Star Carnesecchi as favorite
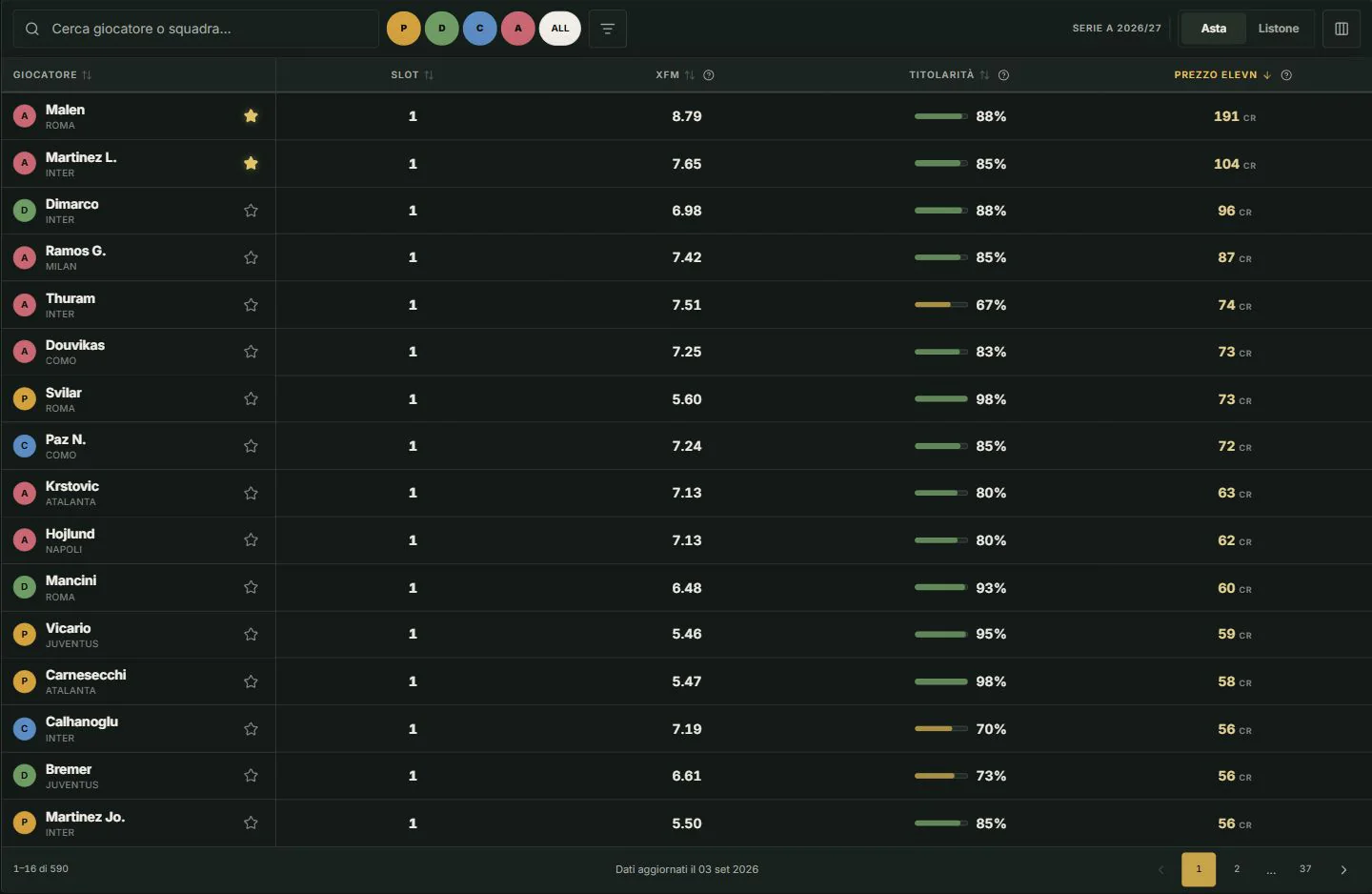1372x894 pixels. click(251, 681)
